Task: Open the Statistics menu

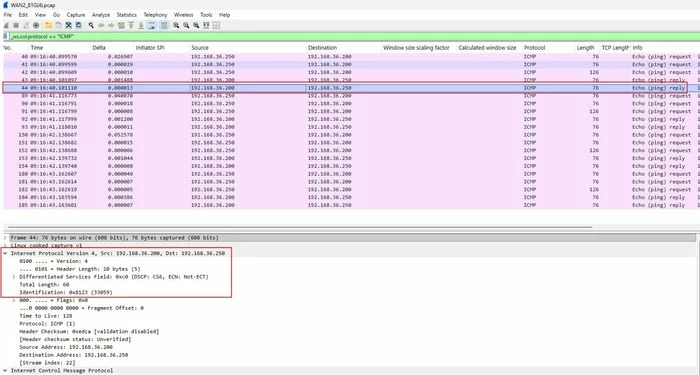Action: click(x=126, y=15)
